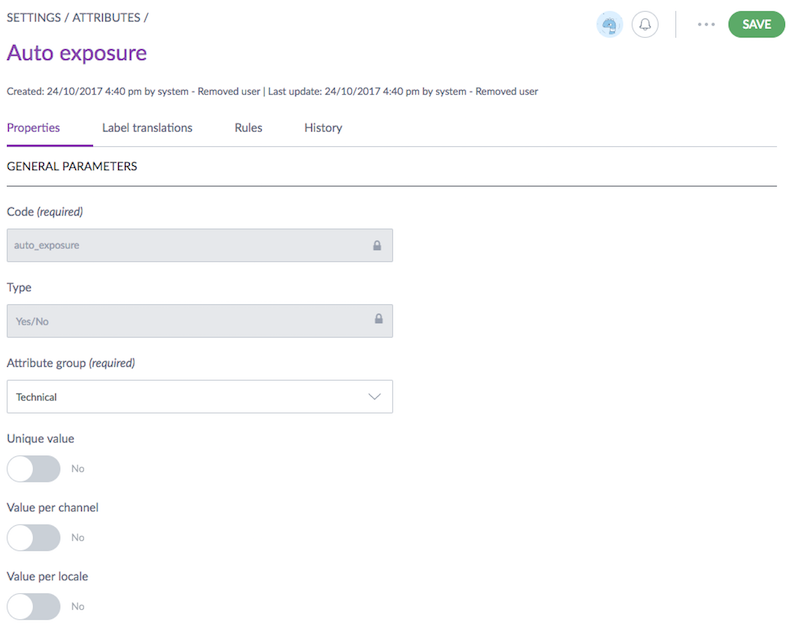
Task: Click the lock icon in Type field
Action: pos(378,320)
